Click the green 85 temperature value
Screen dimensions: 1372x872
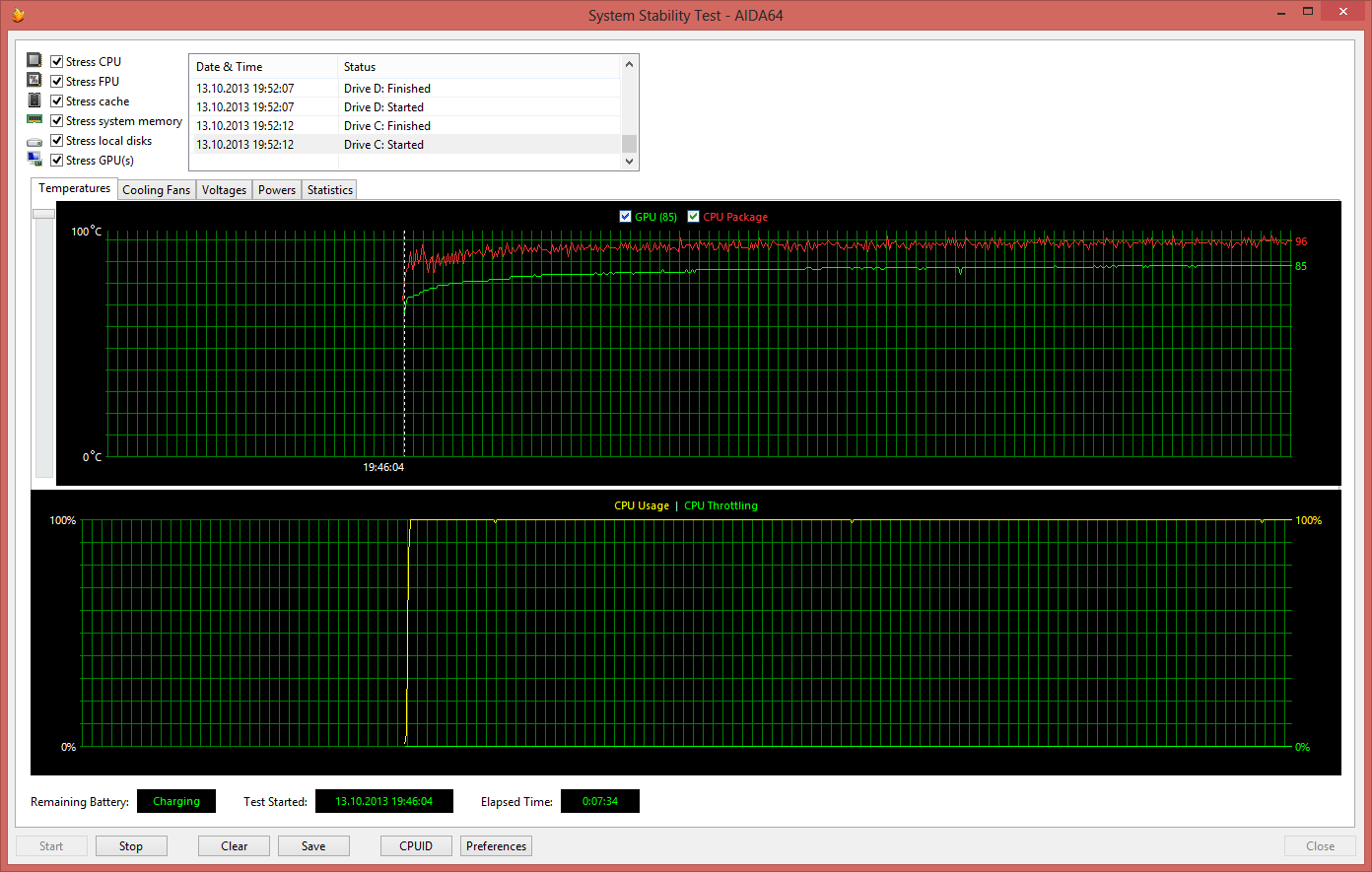click(1301, 266)
